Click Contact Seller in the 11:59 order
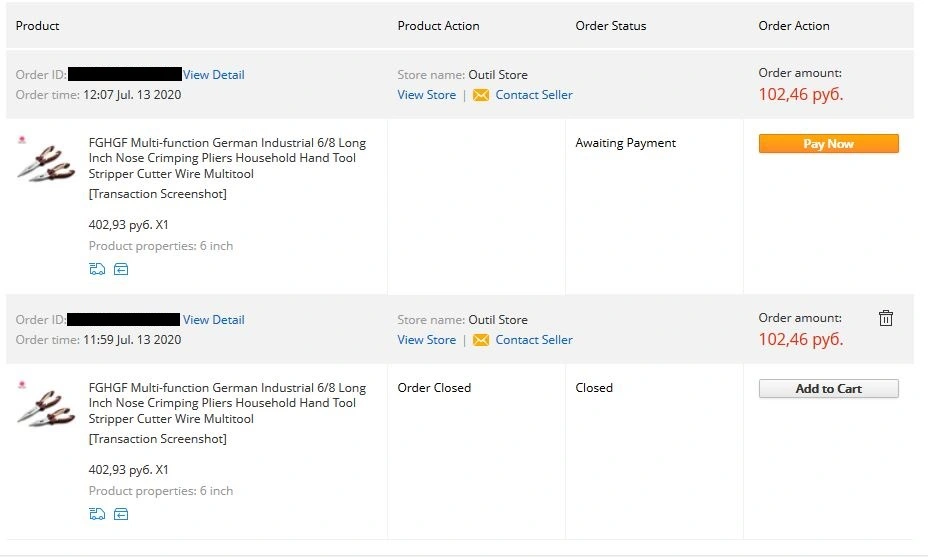 click(534, 340)
